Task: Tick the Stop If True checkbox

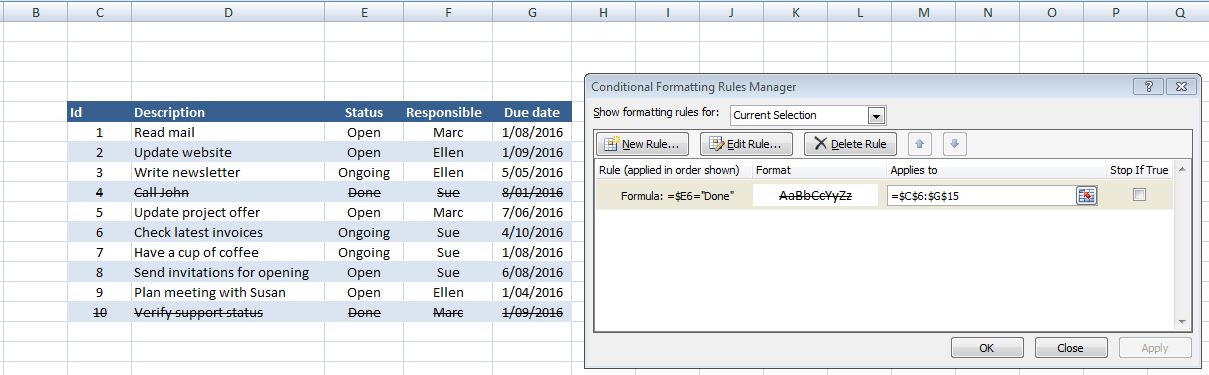Action: (x=1139, y=196)
